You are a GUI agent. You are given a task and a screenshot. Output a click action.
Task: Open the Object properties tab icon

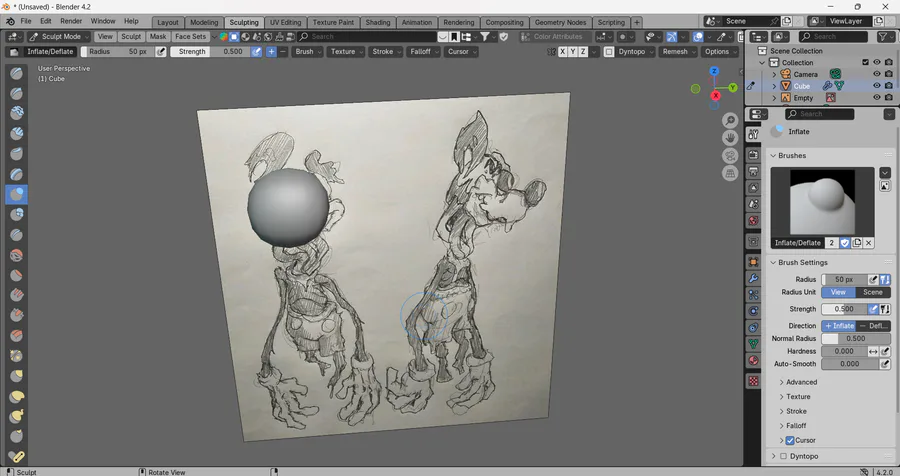tap(754, 262)
